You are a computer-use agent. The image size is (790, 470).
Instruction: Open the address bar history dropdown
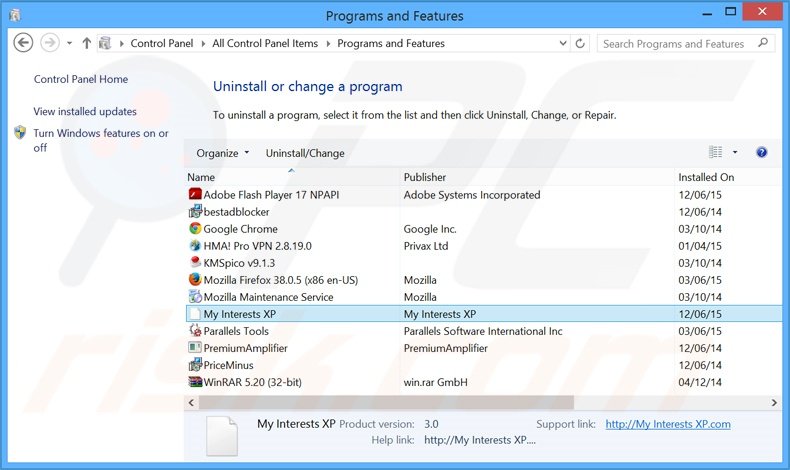coord(563,43)
